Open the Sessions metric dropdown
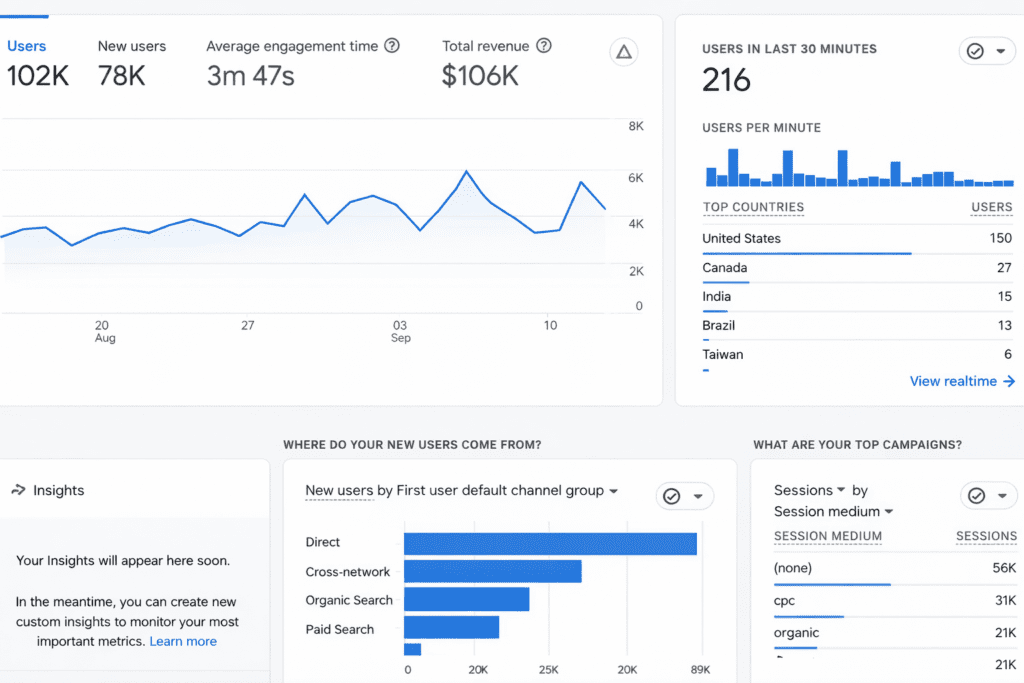 [x=809, y=490]
